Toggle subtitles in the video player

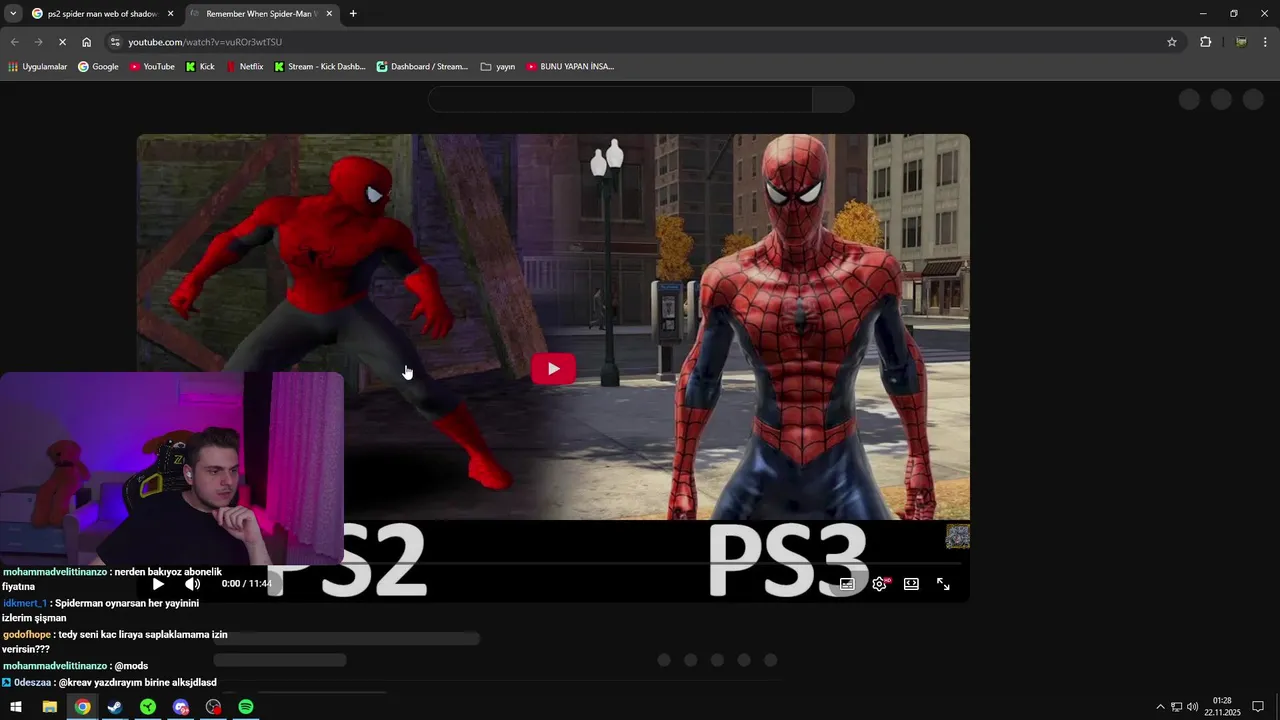pyautogui.click(x=847, y=584)
